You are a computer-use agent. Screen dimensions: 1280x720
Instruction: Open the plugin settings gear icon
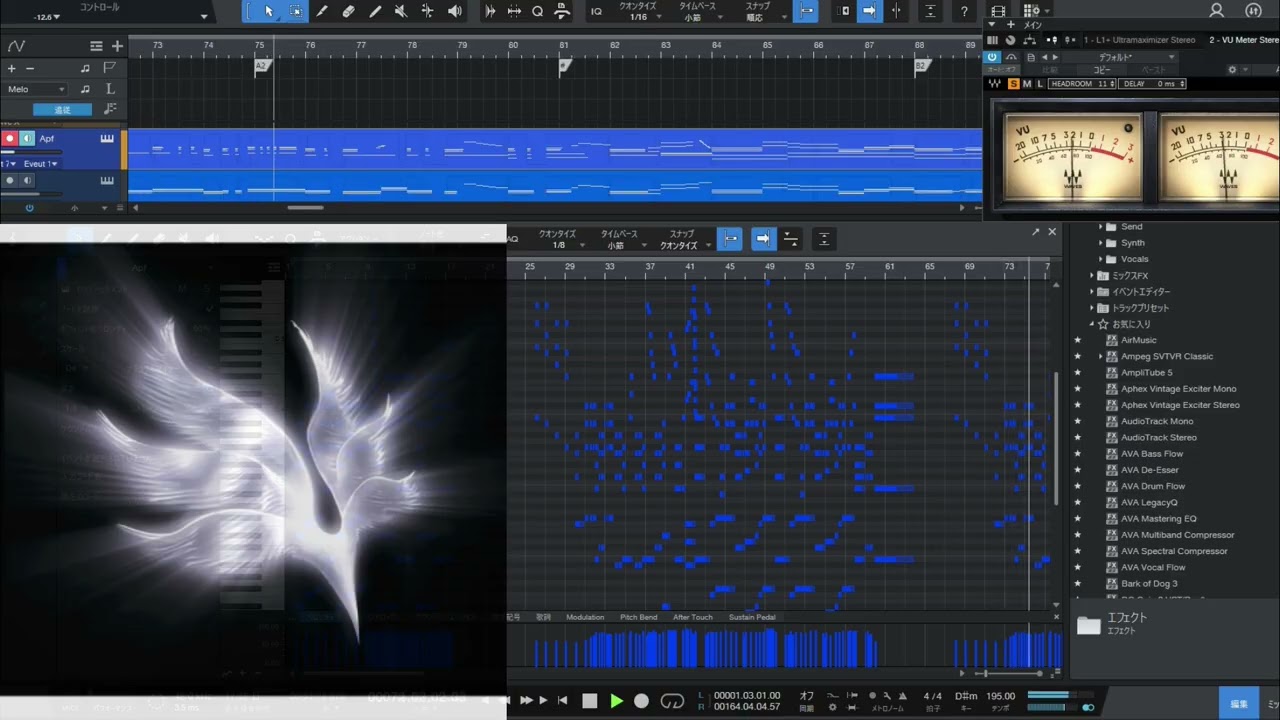click(x=1232, y=70)
